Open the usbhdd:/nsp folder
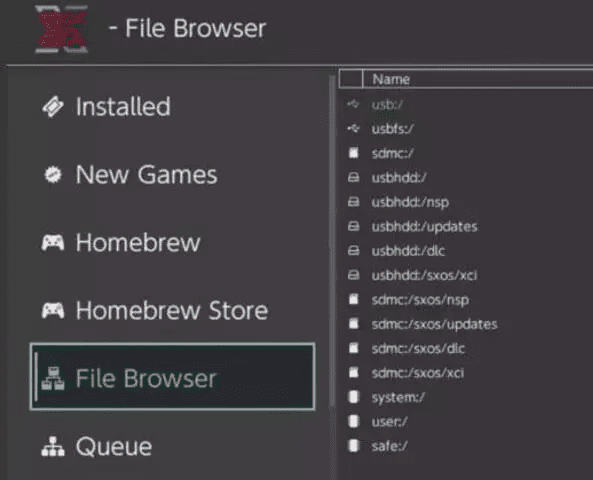The width and height of the screenshot is (593, 480). pyautogui.click(x=410, y=202)
